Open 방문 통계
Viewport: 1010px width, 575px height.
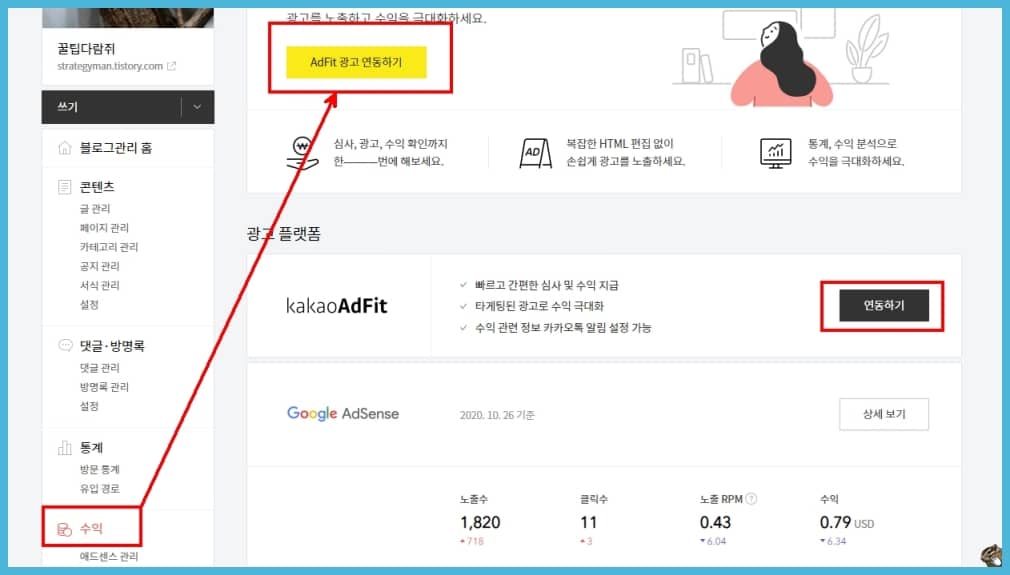point(100,469)
